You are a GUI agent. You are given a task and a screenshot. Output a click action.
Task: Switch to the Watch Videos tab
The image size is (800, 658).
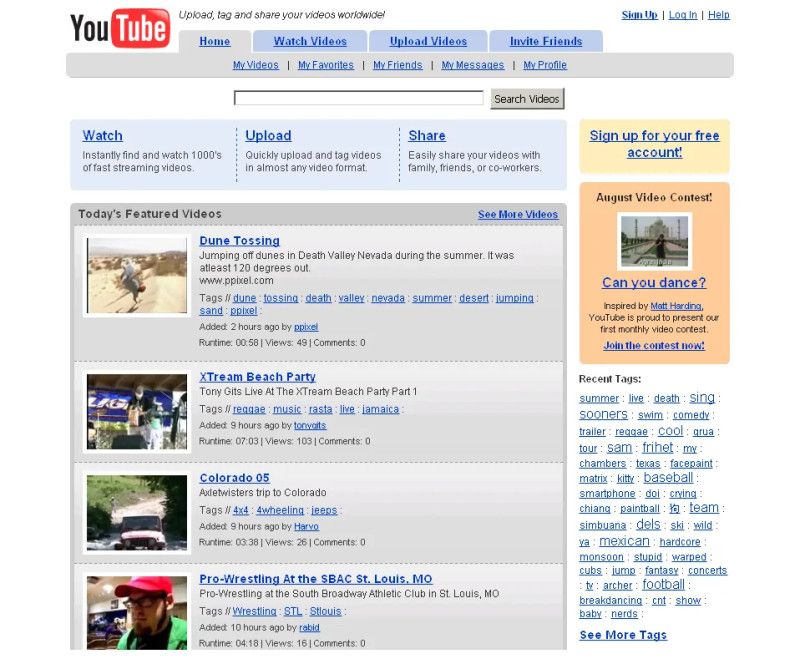point(310,41)
